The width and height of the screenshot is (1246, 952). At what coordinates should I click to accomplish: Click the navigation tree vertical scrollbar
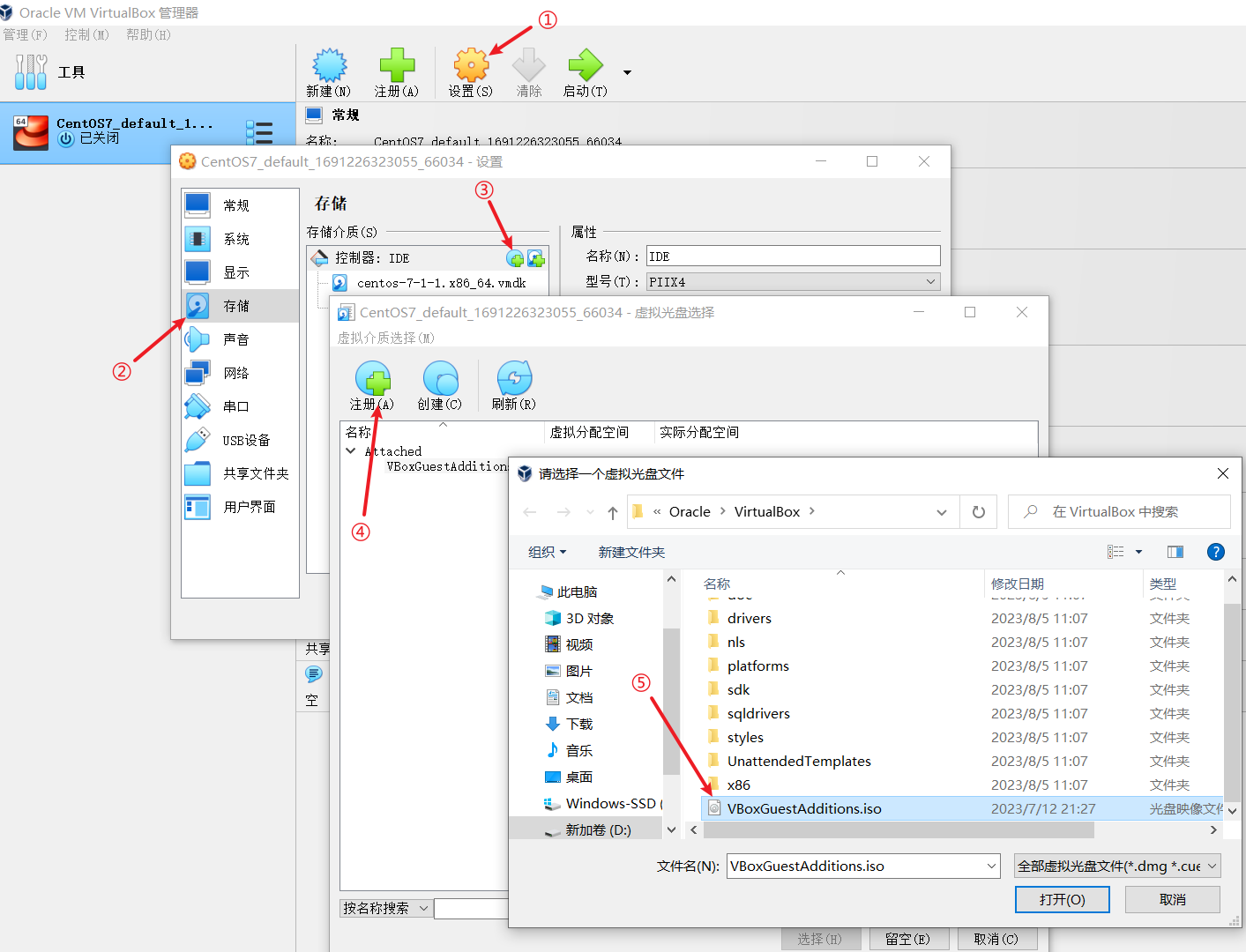(671, 701)
